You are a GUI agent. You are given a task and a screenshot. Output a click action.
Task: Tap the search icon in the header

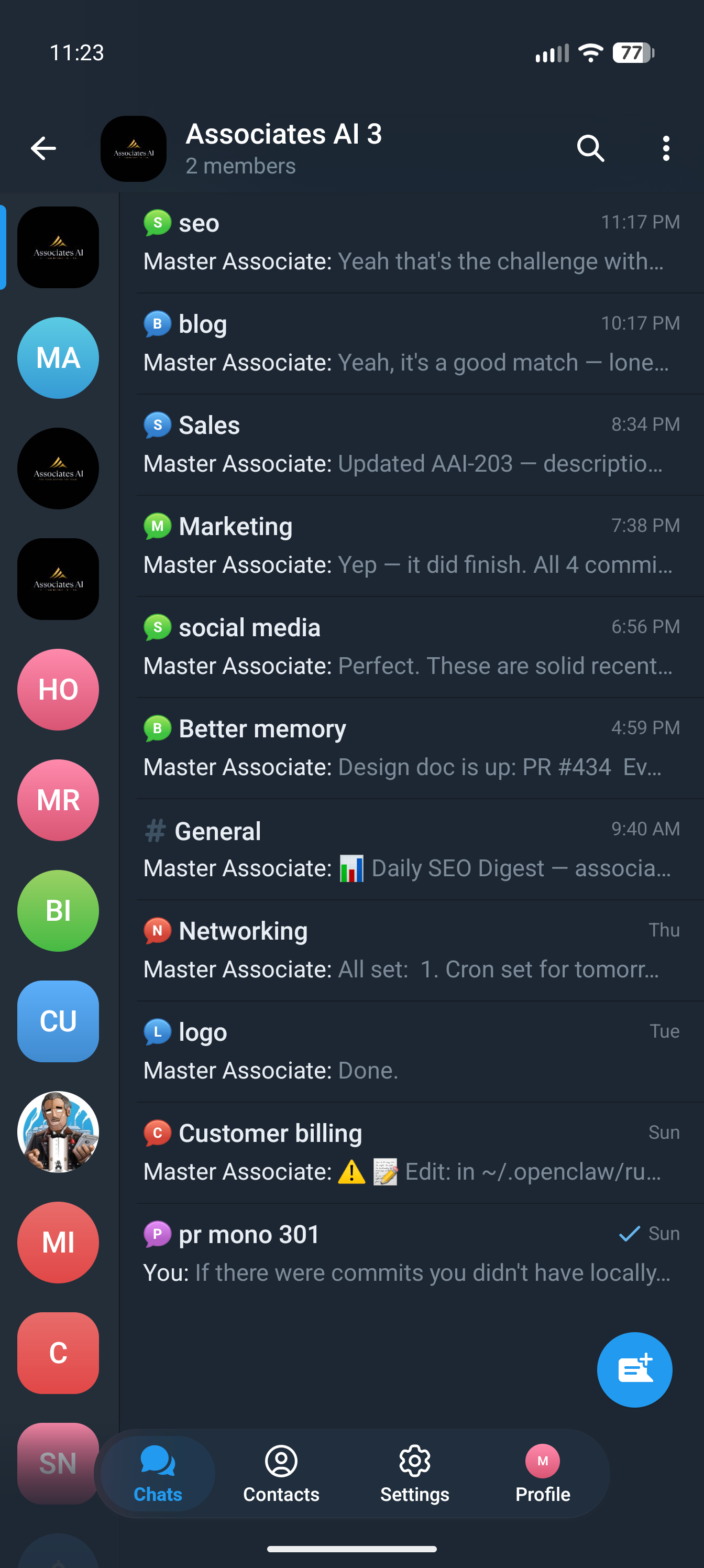coord(589,148)
